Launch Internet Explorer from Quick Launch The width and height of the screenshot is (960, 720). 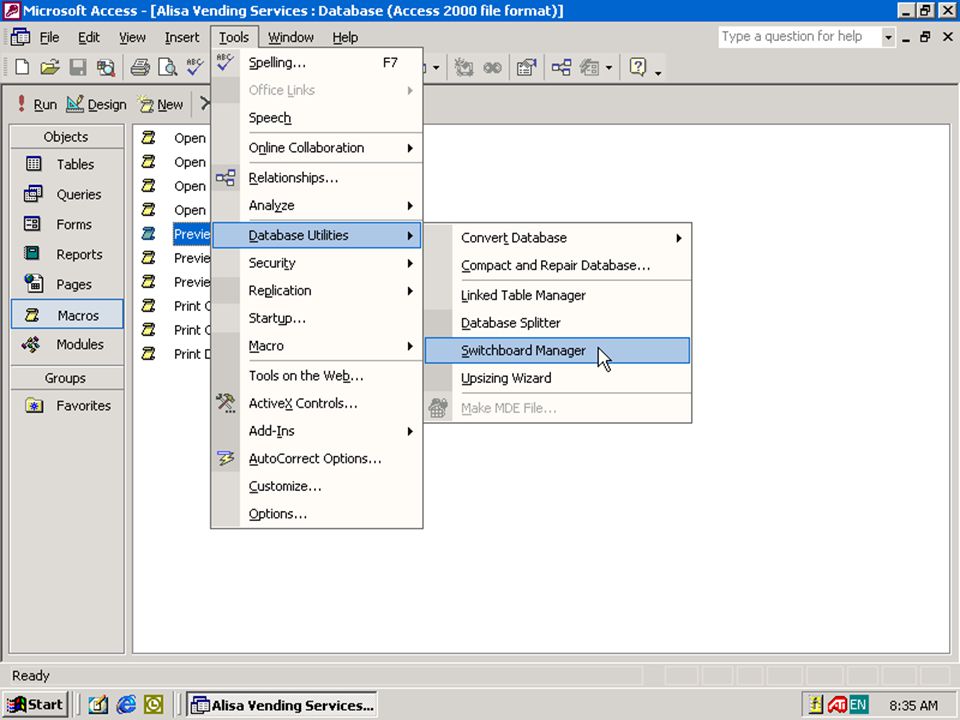pos(126,705)
